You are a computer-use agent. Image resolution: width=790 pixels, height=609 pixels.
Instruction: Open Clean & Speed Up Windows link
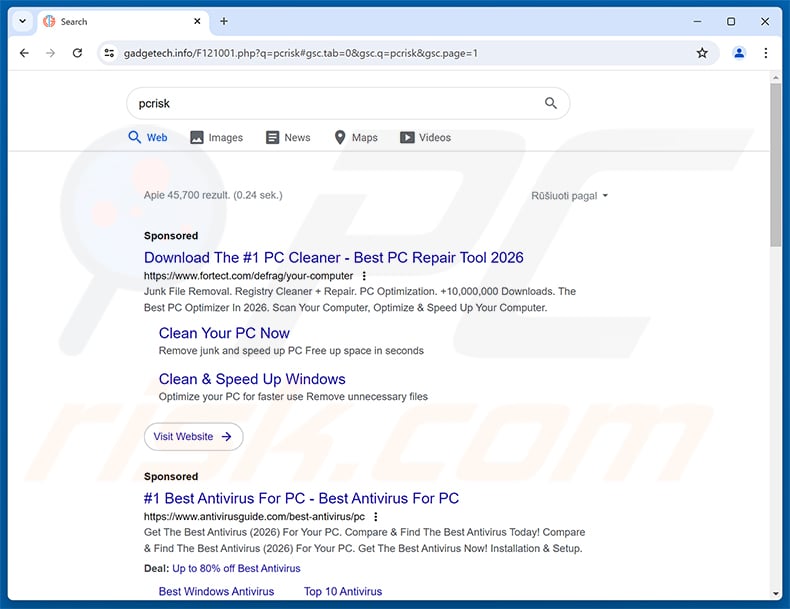(252, 379)
